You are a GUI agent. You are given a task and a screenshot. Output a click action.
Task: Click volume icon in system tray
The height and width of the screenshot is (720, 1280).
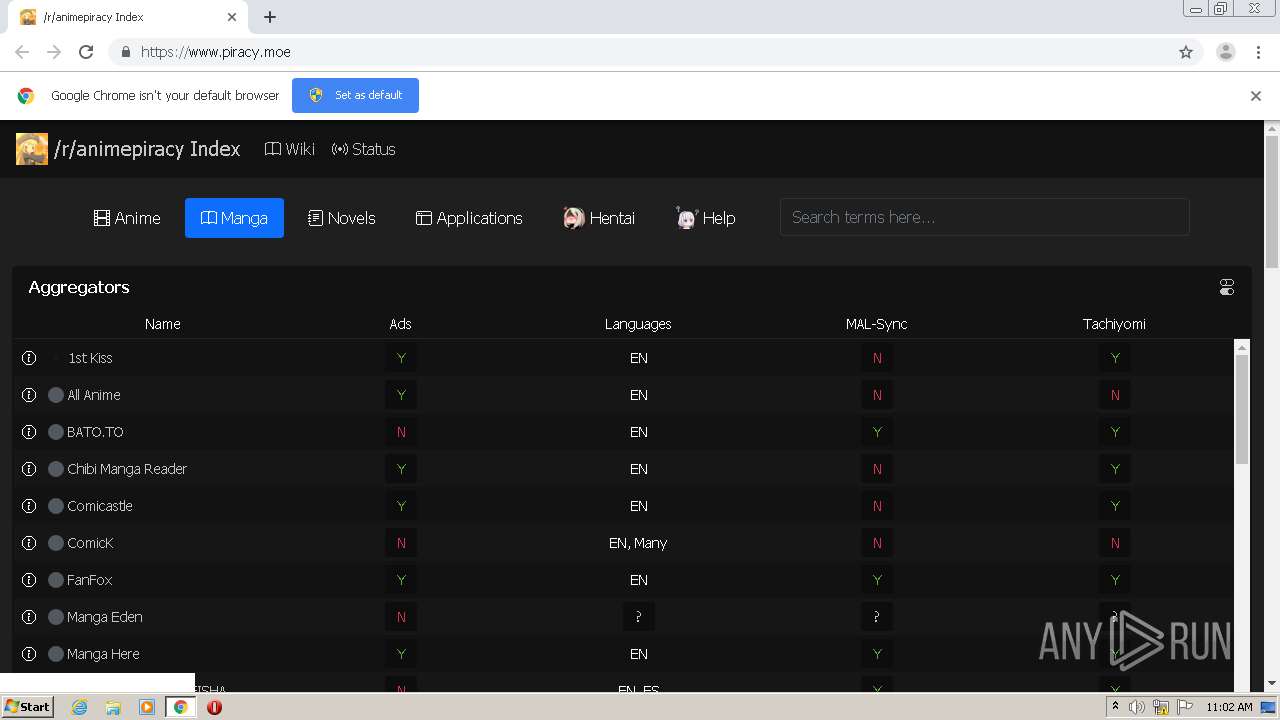coord(1137,707)
